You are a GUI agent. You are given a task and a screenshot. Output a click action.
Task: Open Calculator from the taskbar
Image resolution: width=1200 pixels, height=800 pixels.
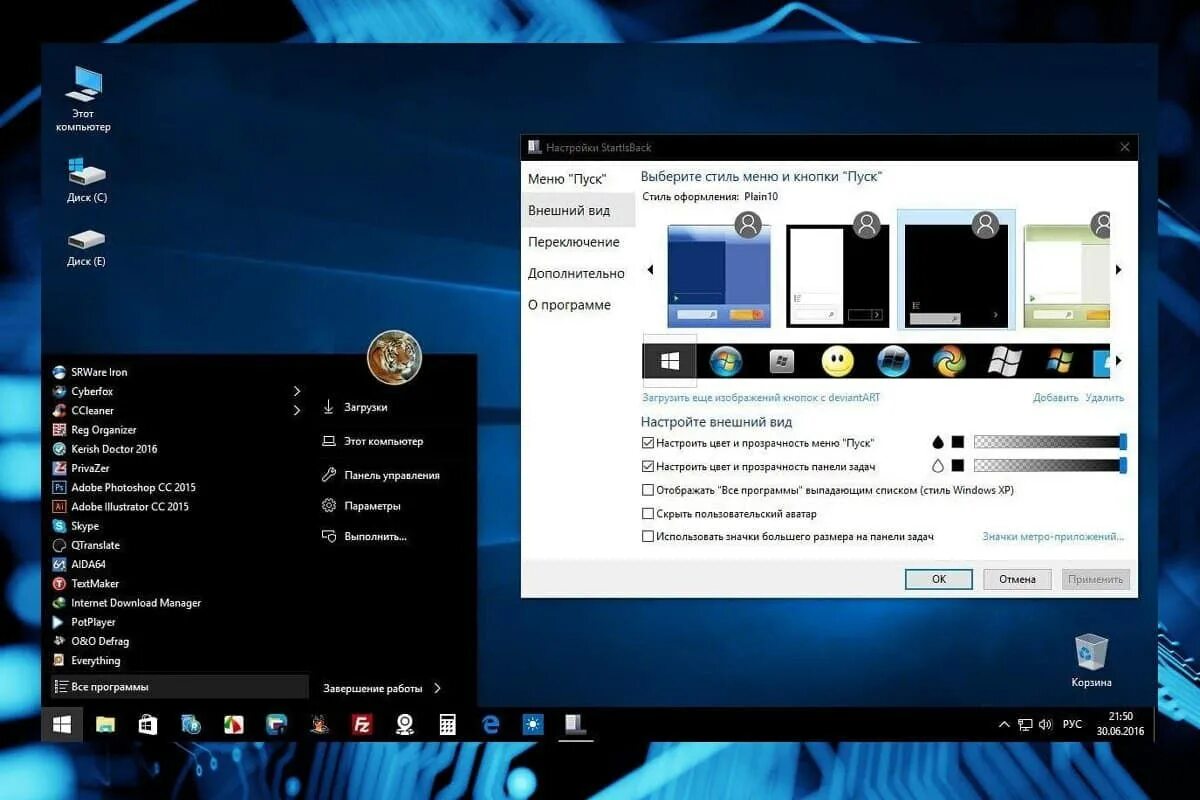pyautogui.click(x=447, y=725)
